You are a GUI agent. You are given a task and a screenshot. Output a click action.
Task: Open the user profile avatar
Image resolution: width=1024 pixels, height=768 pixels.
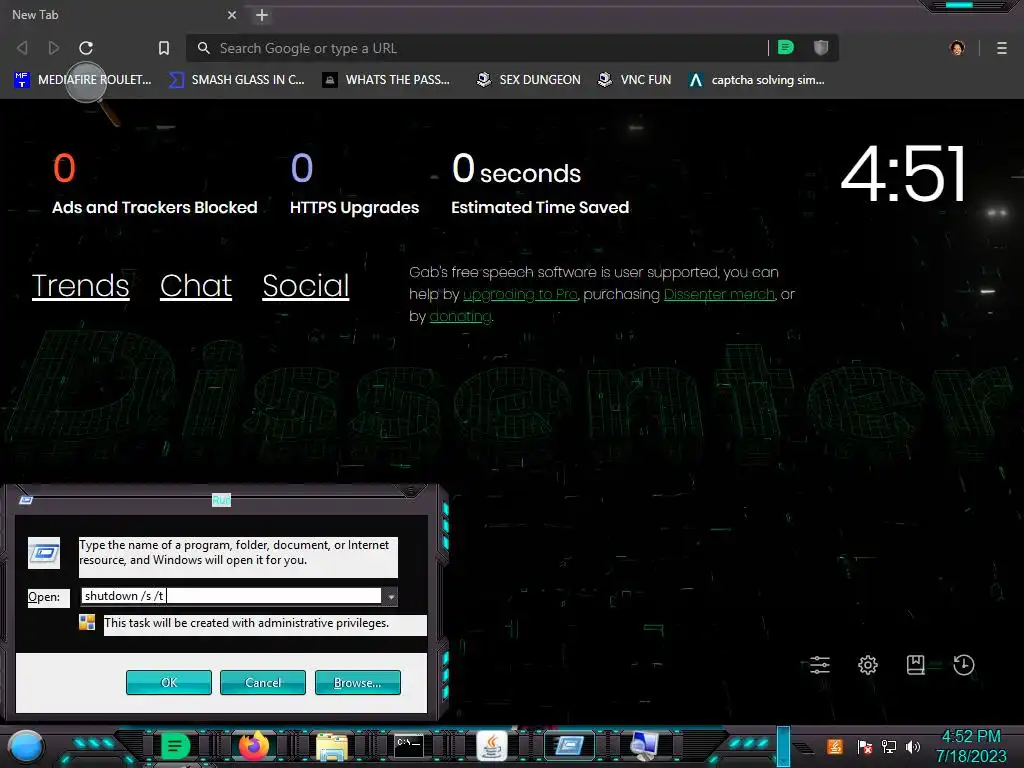pyautogui.click(x=957, y=48)
